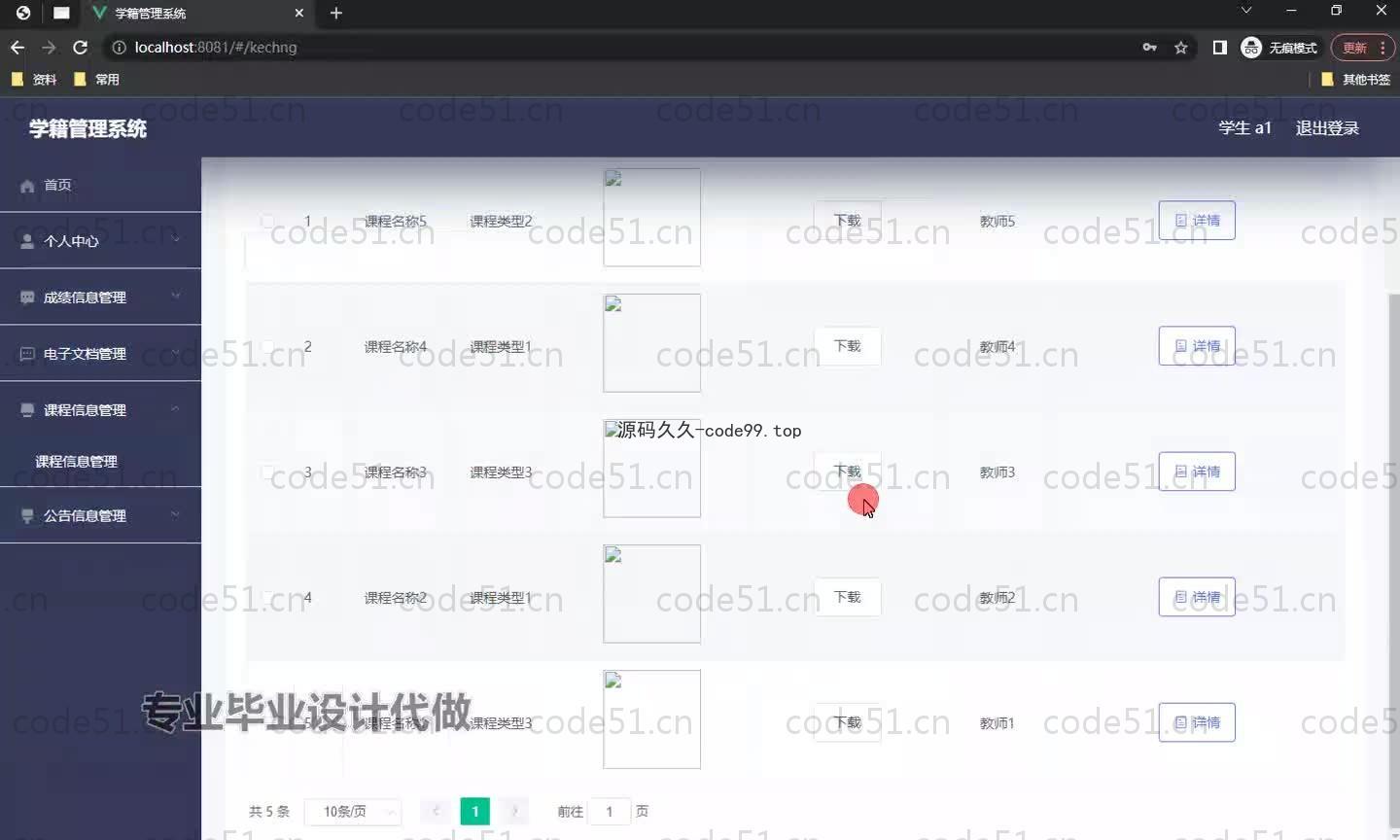Go to the previous page arrow
Screen dimensions: 1400x840
(436, 812)
